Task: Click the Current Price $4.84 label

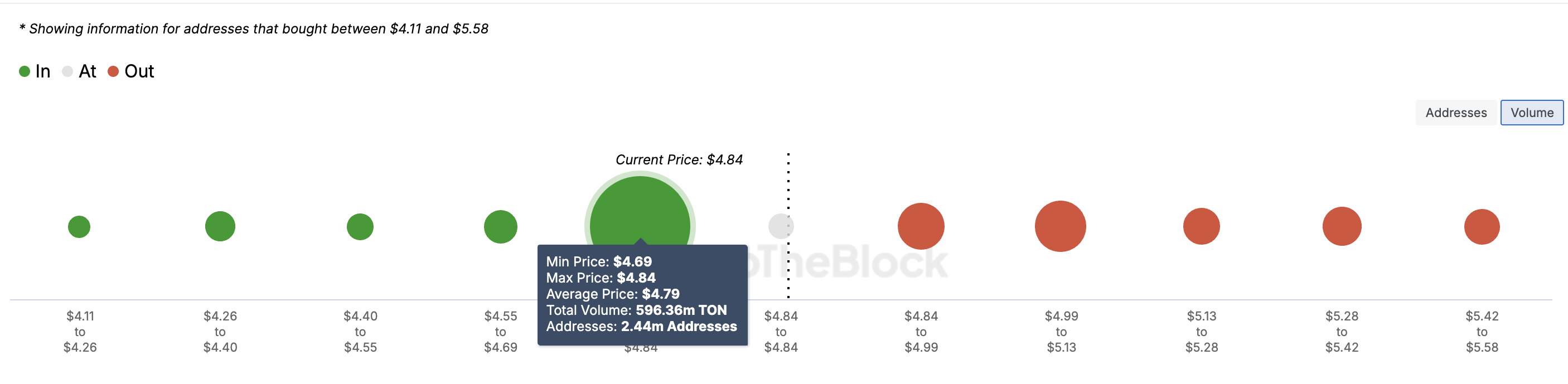Action: (x=679, y=160)
